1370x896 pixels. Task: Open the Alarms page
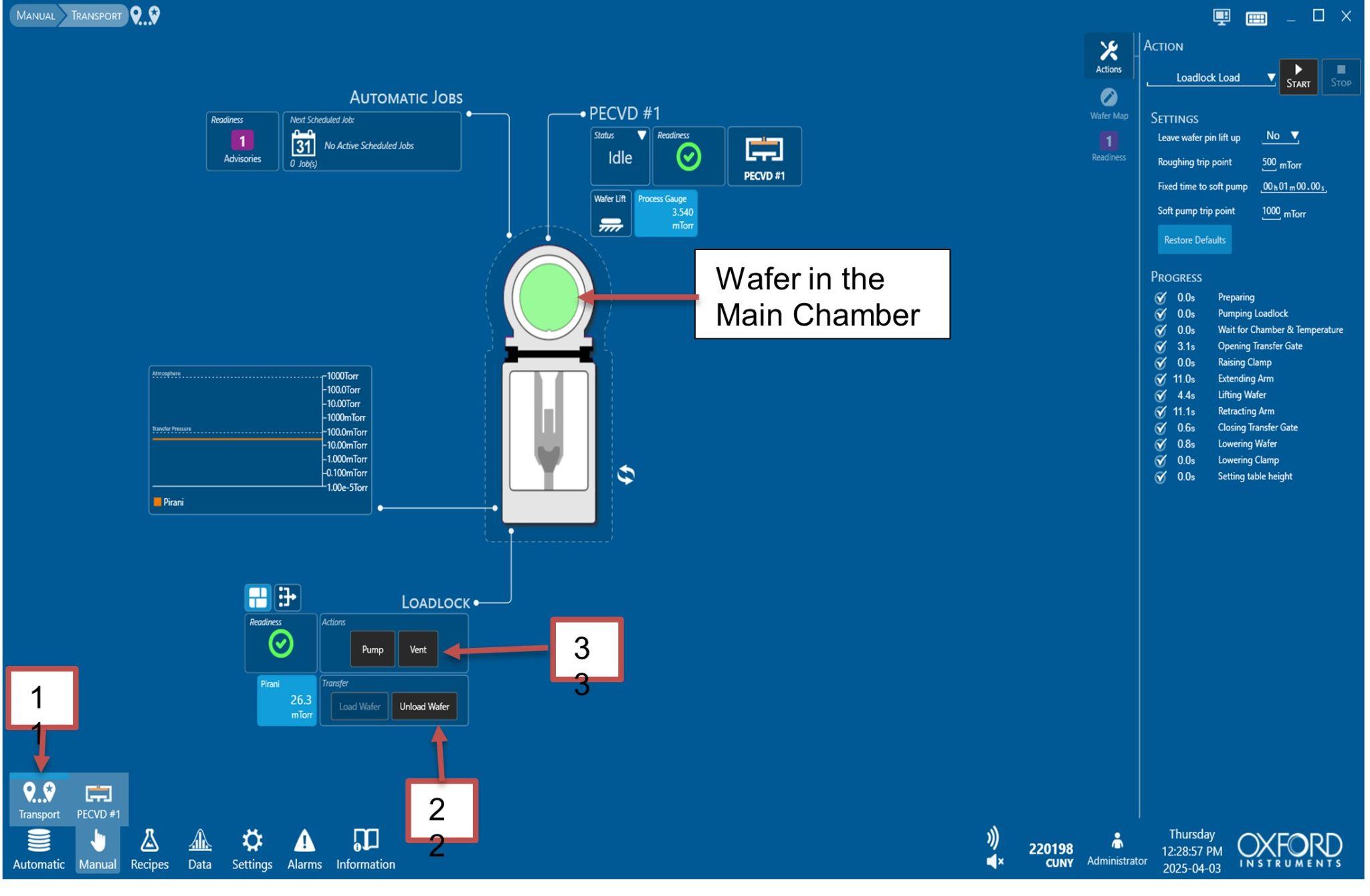[x=304, y=850]
